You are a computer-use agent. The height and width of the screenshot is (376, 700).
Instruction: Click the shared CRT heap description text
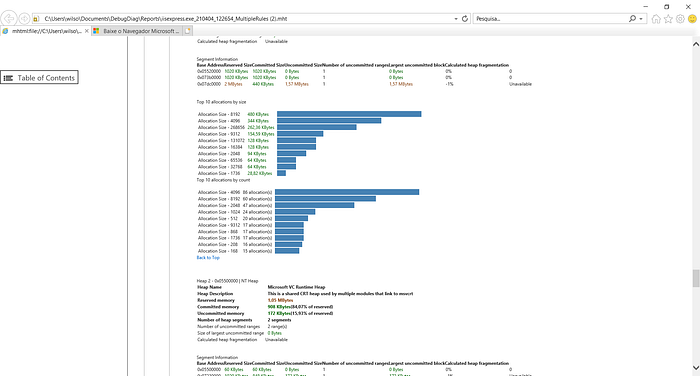340,294
